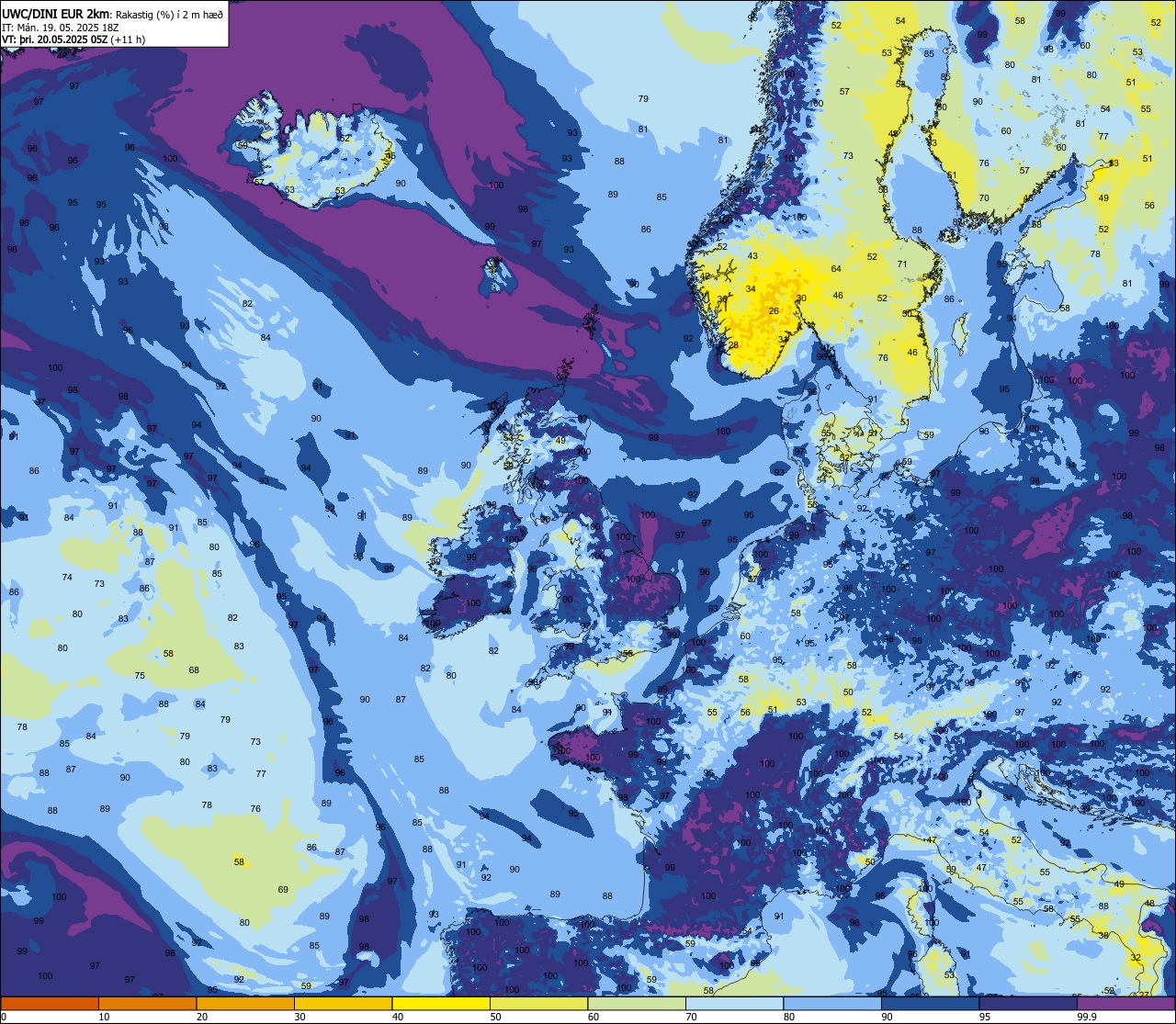This screenshot has width=1176, height=1024.
Task: Click the 80–90 light blue legend swatch
Action: tap(832, 1003)
